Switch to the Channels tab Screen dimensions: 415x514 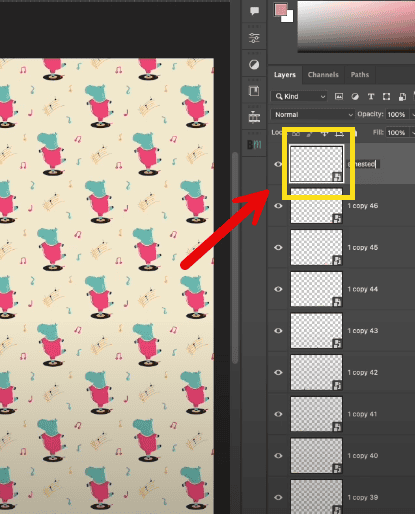coord(323,75)
